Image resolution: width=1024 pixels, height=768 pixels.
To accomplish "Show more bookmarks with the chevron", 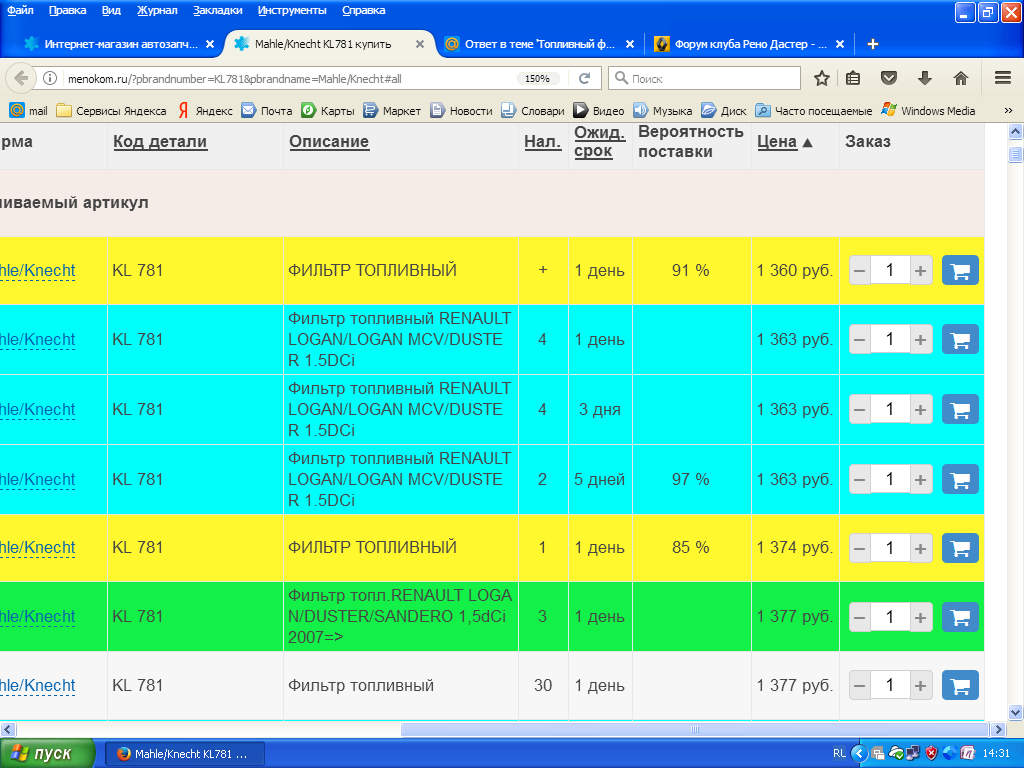I will [1008, 110].
